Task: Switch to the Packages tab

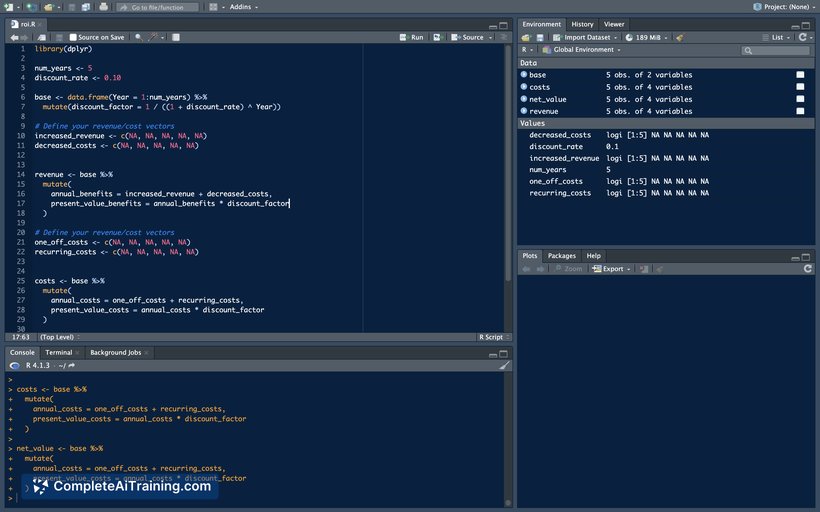Action: click(562, 256)
